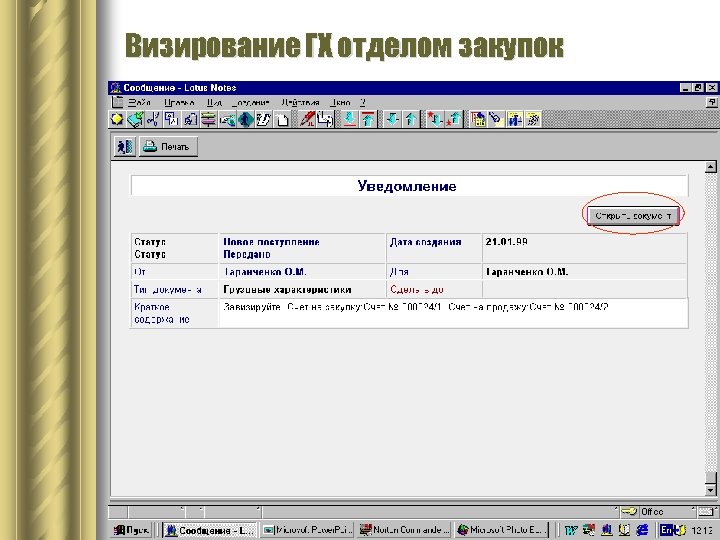
Task: Click the mail envelope icon in status bar
Action: 705,512
